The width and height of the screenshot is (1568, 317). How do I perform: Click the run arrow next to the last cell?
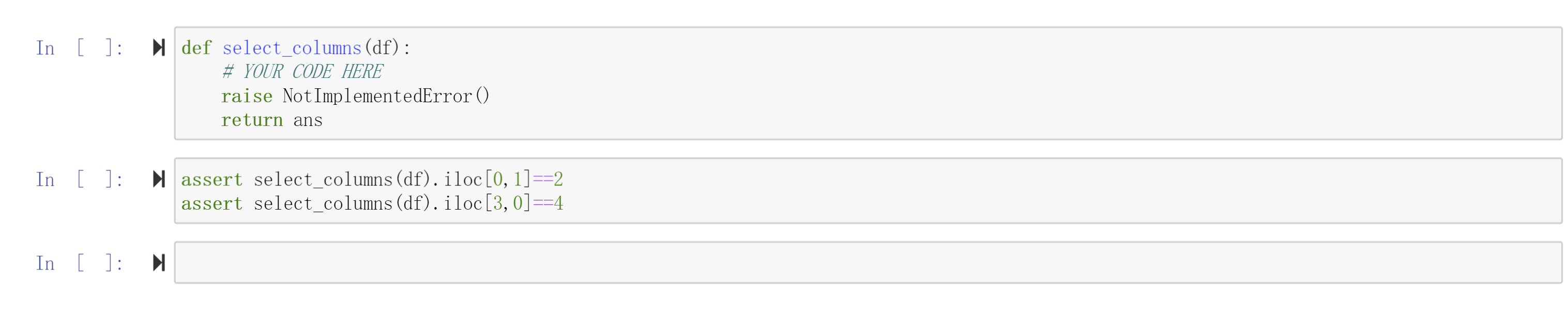159,263
